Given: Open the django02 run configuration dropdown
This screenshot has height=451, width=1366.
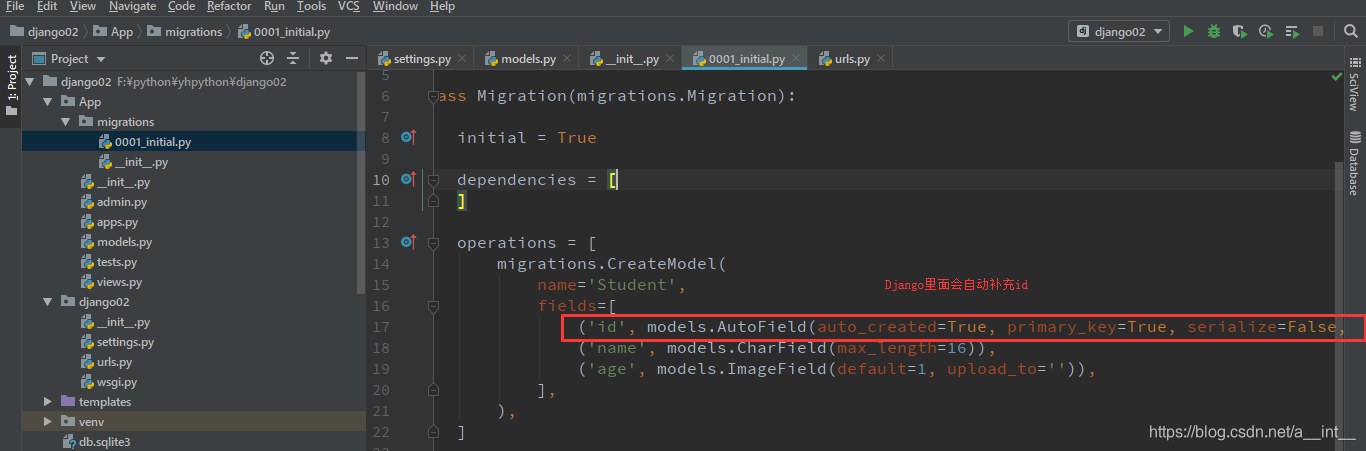Looking at the screenshot, I should pos(1118,32).
